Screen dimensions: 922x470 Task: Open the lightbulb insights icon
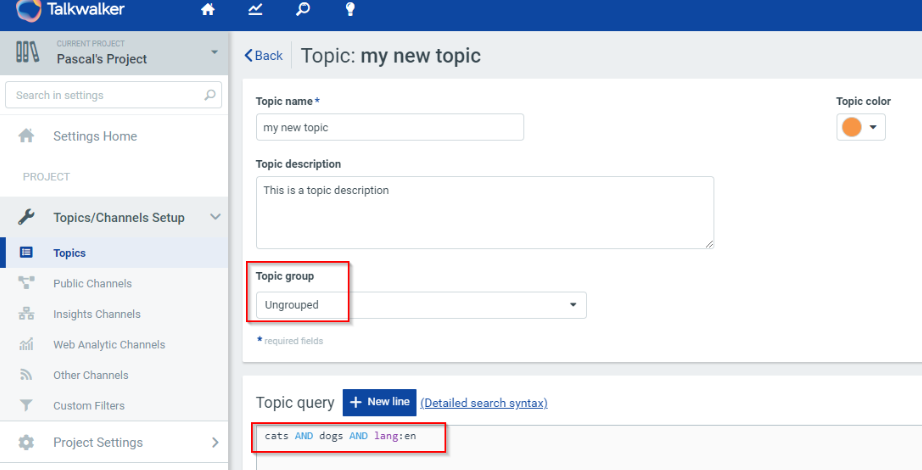350,11
